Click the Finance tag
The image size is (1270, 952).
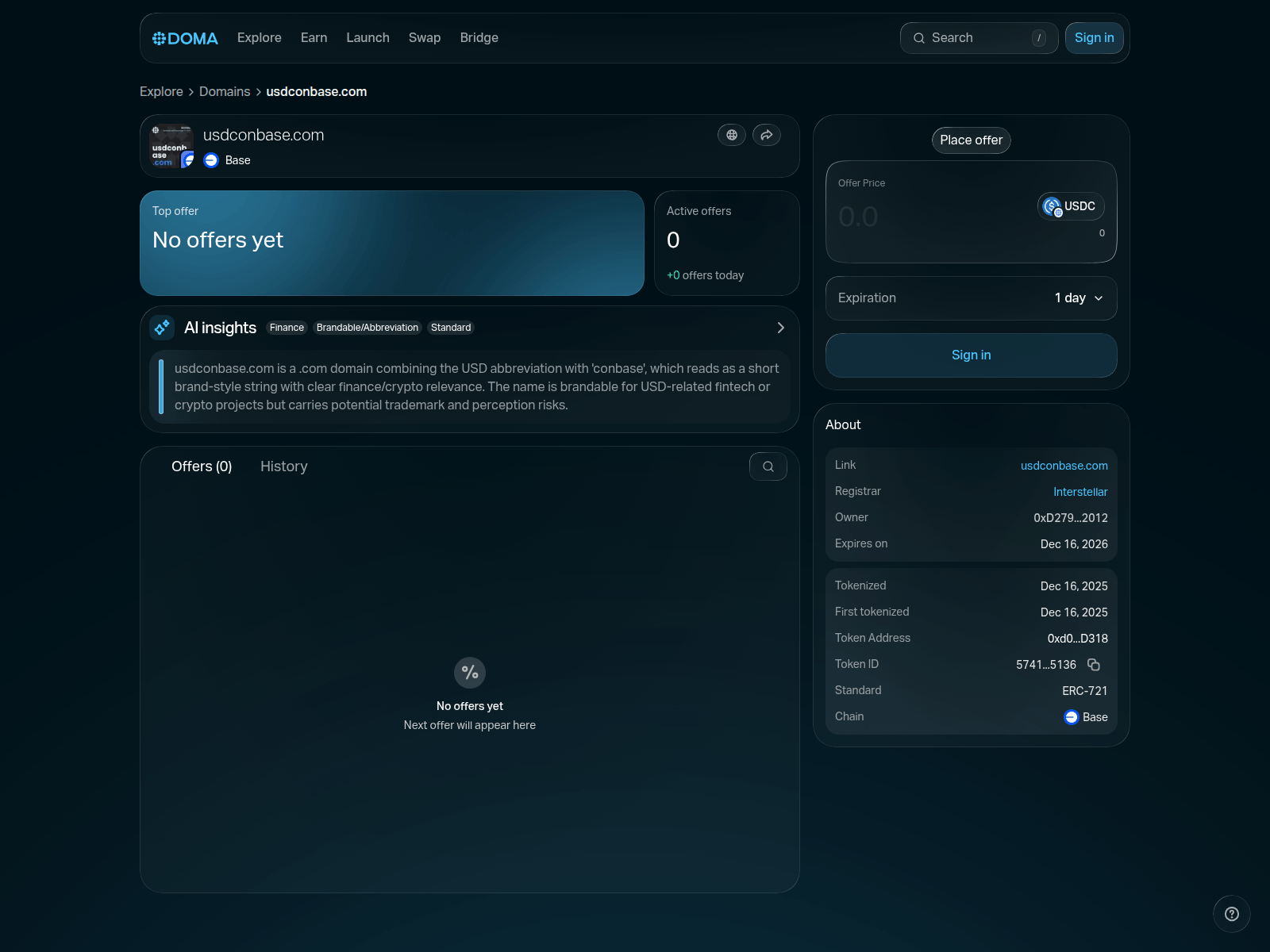(287, 328)
